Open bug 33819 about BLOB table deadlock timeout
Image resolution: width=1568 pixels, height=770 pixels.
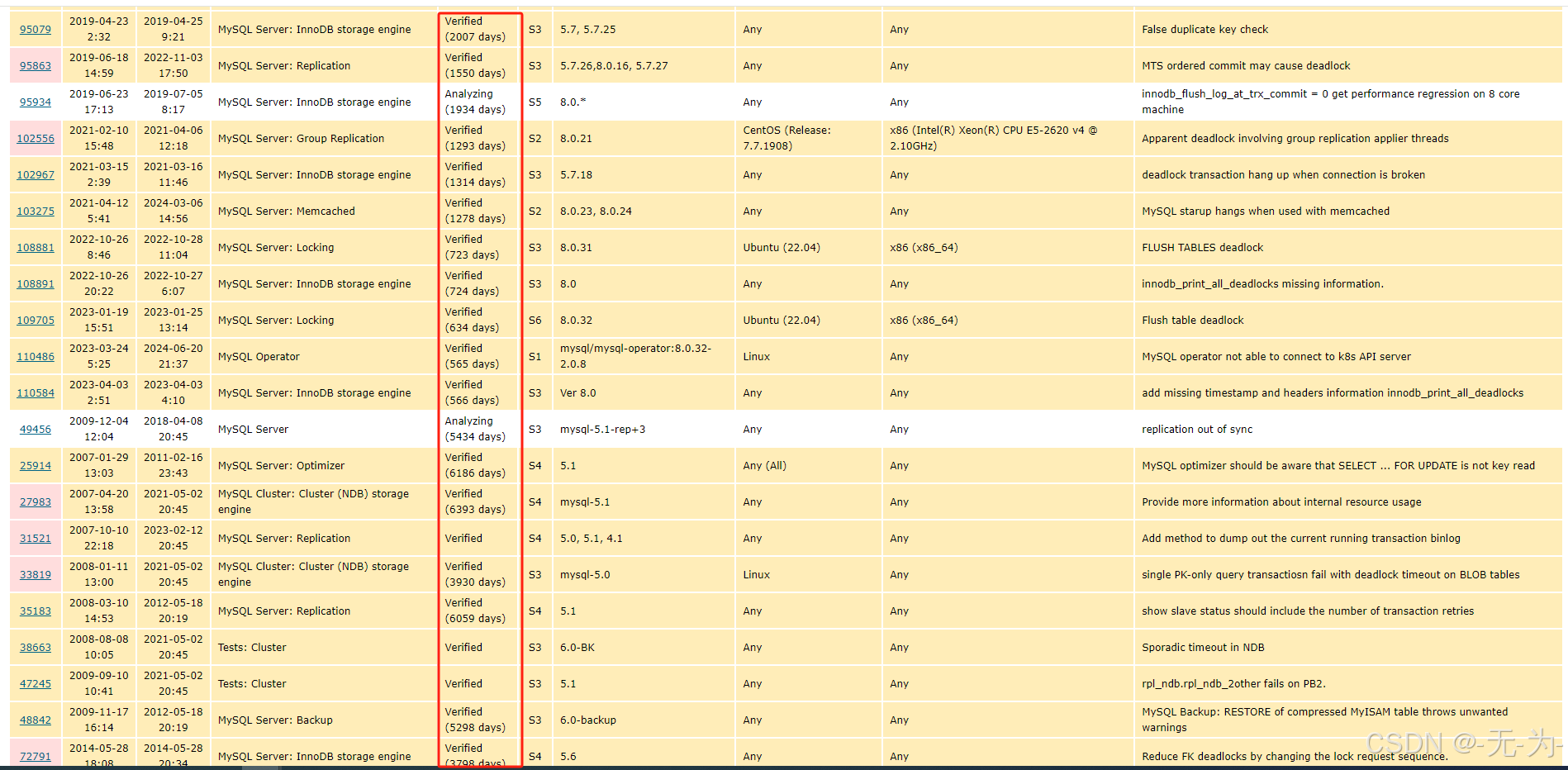tap(36, 574)
